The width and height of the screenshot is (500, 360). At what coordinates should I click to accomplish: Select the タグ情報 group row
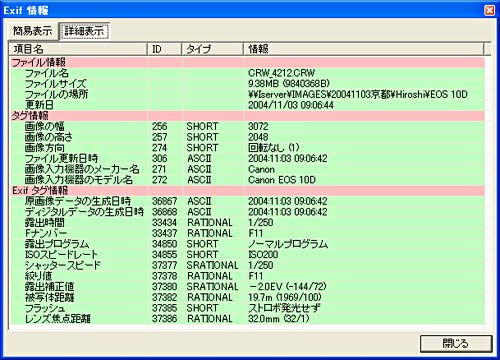[247, 116]
